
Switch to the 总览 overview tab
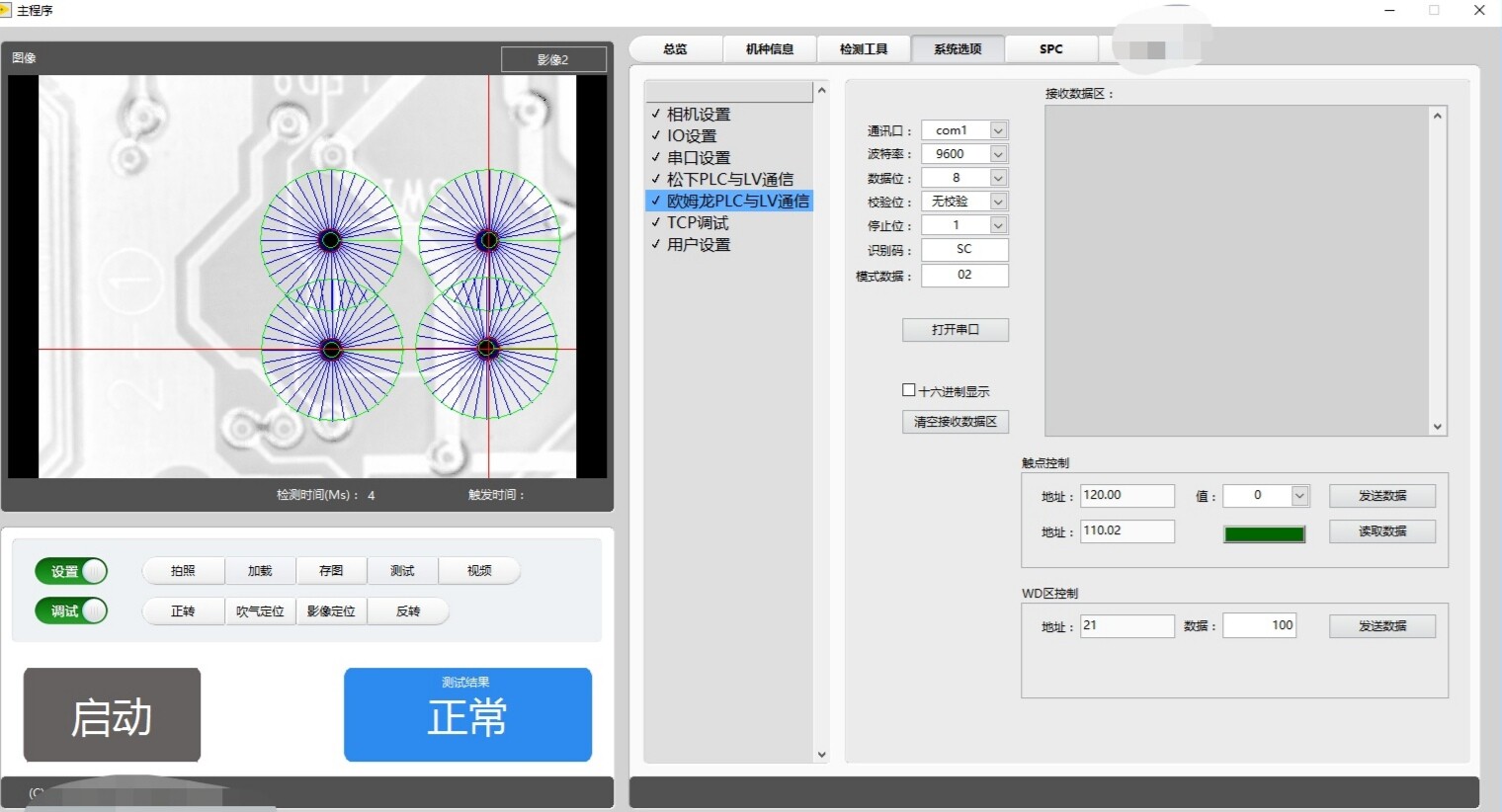677,48
